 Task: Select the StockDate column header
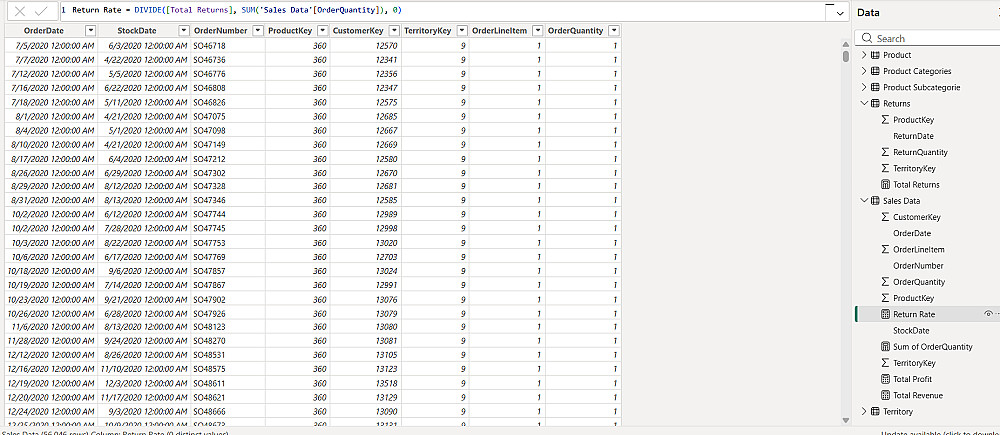tap(137, 31)
